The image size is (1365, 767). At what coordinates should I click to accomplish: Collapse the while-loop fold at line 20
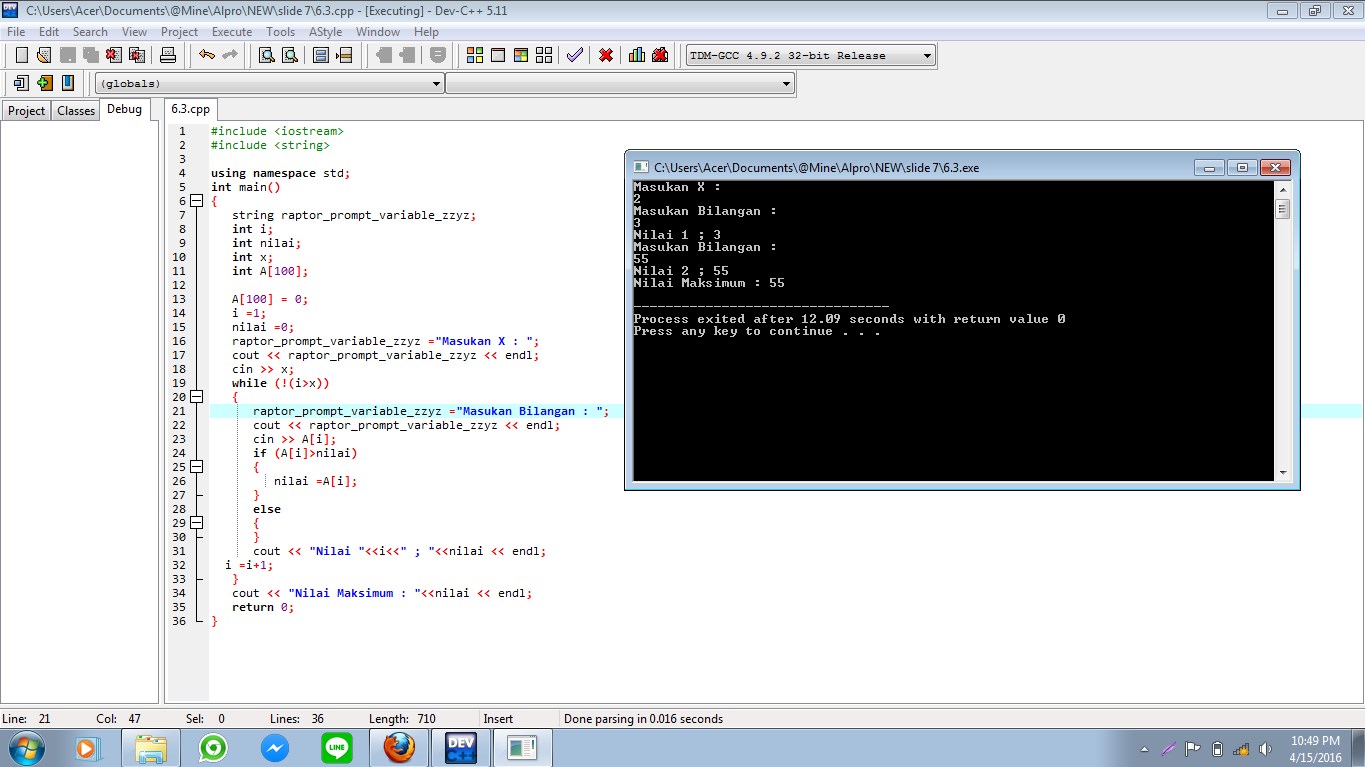coord(197,397)
